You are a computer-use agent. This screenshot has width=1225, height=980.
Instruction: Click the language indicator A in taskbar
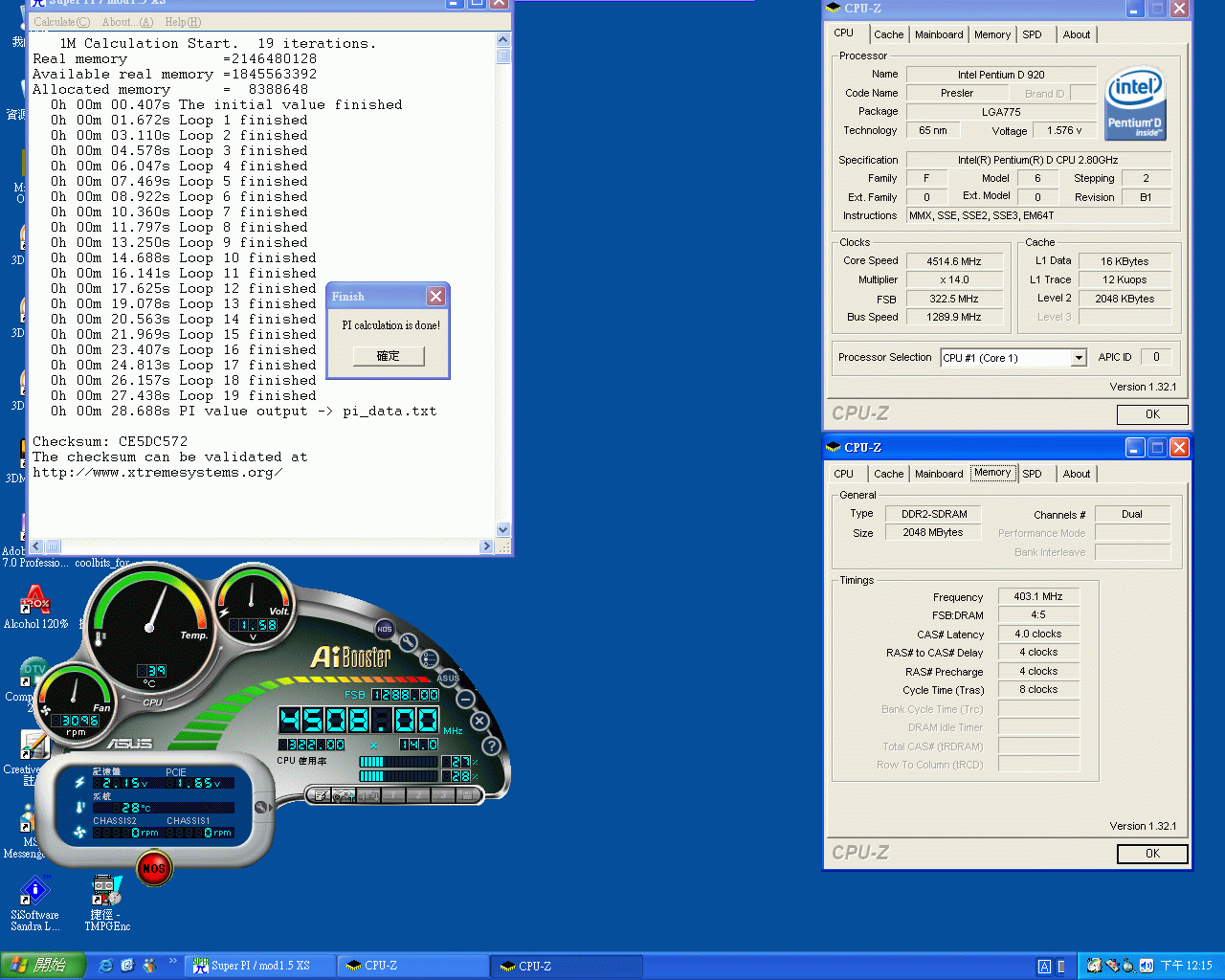click(x=1044, y=967)
